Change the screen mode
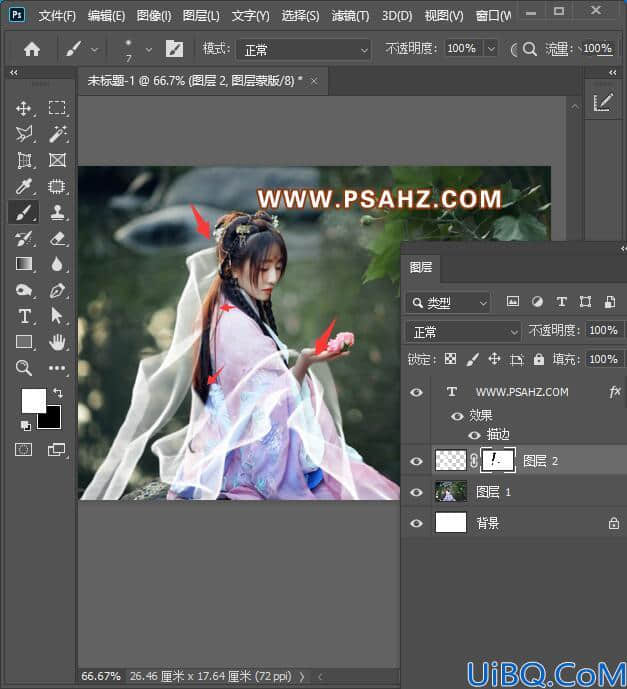The image size is (627, 689). coord(57,450)
